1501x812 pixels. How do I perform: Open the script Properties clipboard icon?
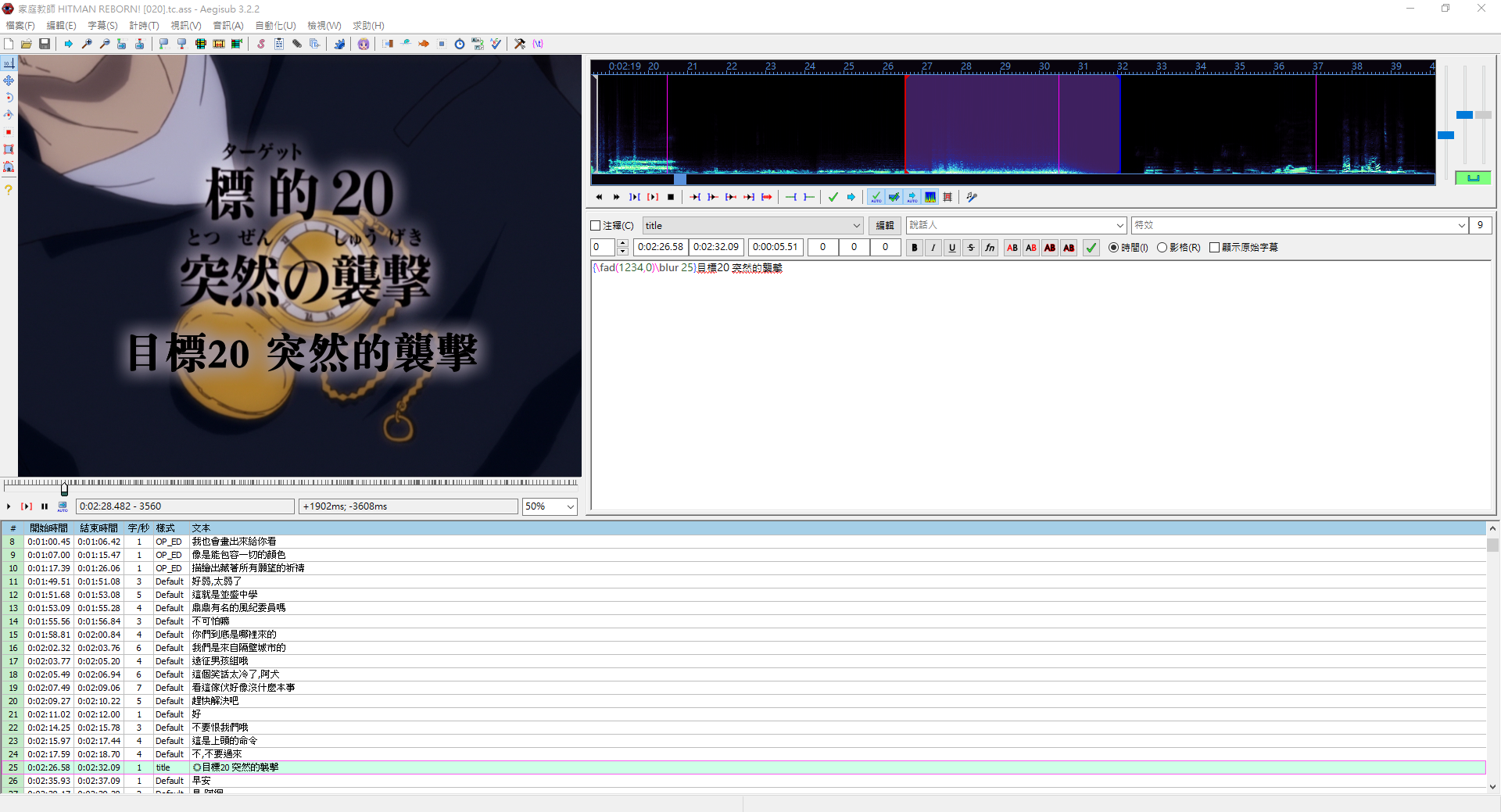[x=279, y=44]
